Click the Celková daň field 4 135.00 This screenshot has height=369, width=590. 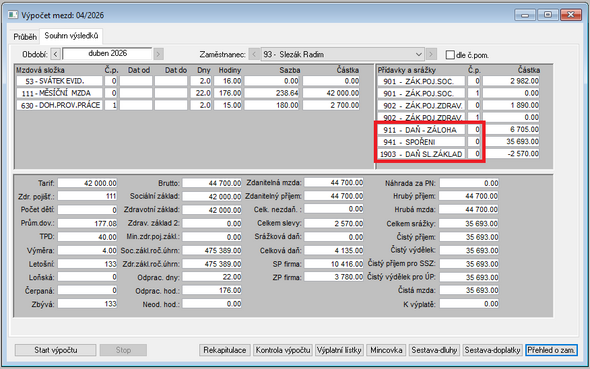334,251
